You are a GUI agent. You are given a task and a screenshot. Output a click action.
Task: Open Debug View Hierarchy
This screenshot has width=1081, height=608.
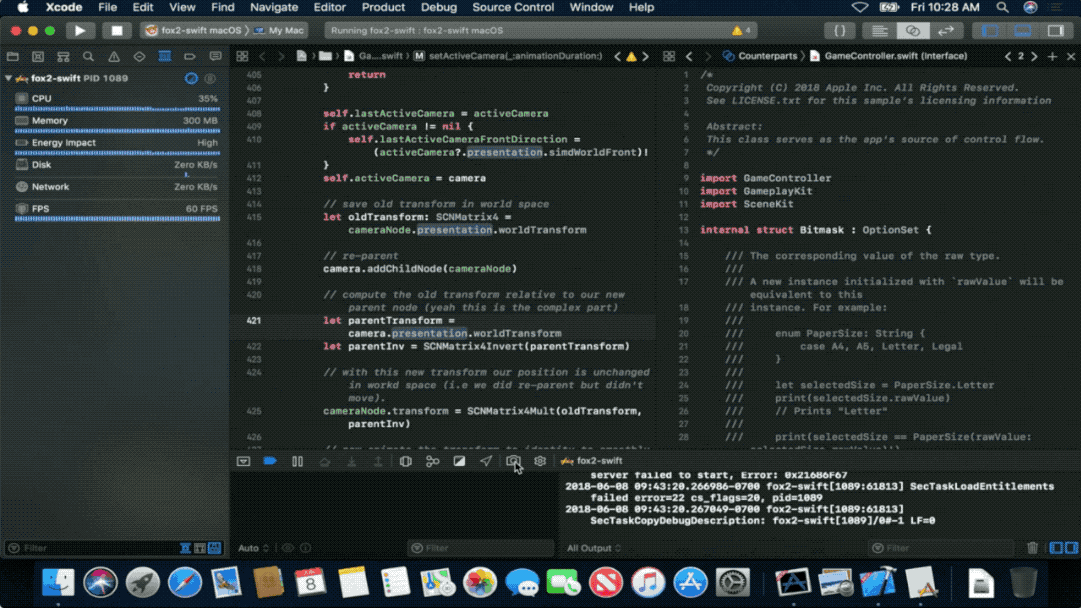405,461
